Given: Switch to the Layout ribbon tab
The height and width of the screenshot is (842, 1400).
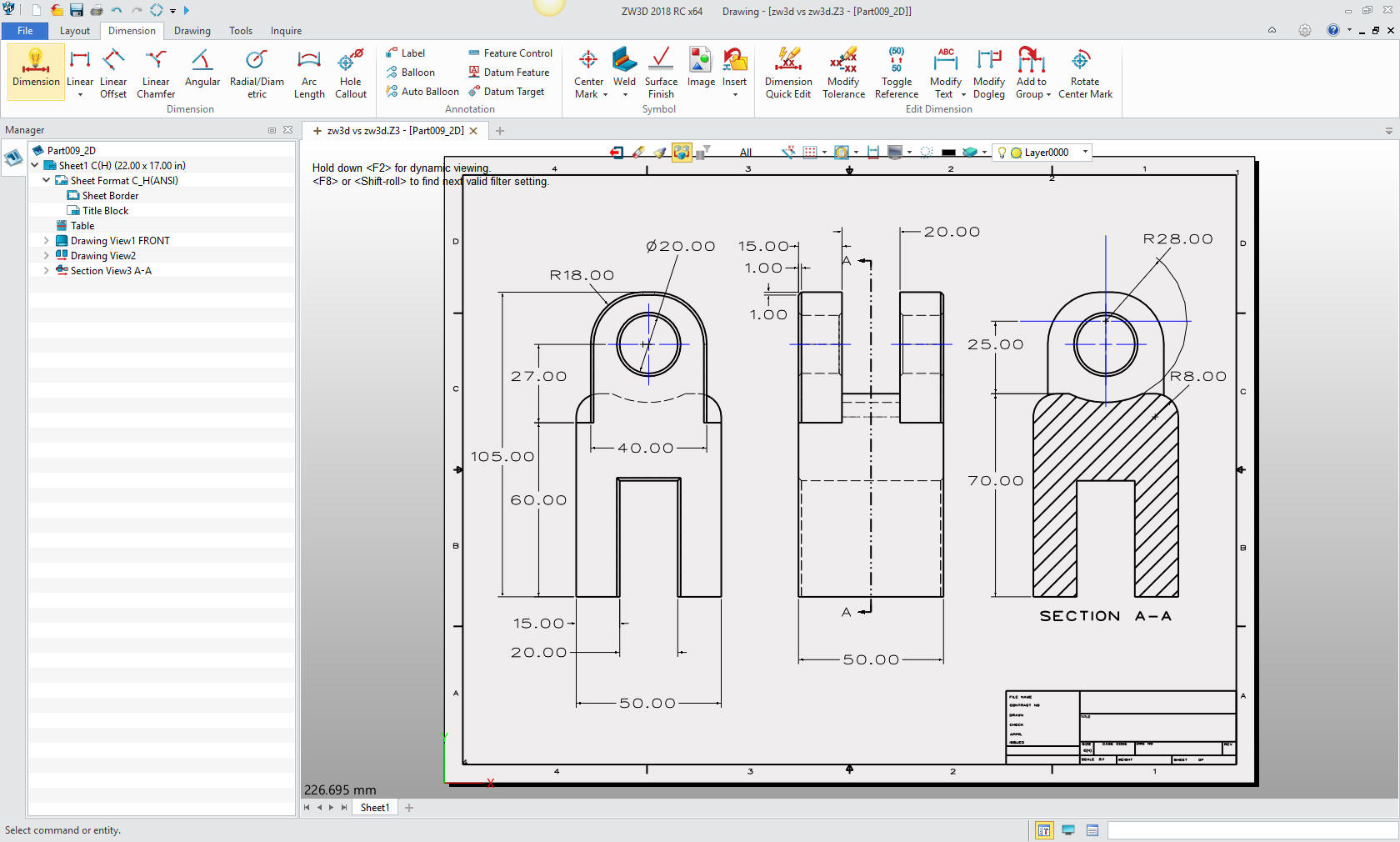Looking at the screenshot, I should (74, 31).
